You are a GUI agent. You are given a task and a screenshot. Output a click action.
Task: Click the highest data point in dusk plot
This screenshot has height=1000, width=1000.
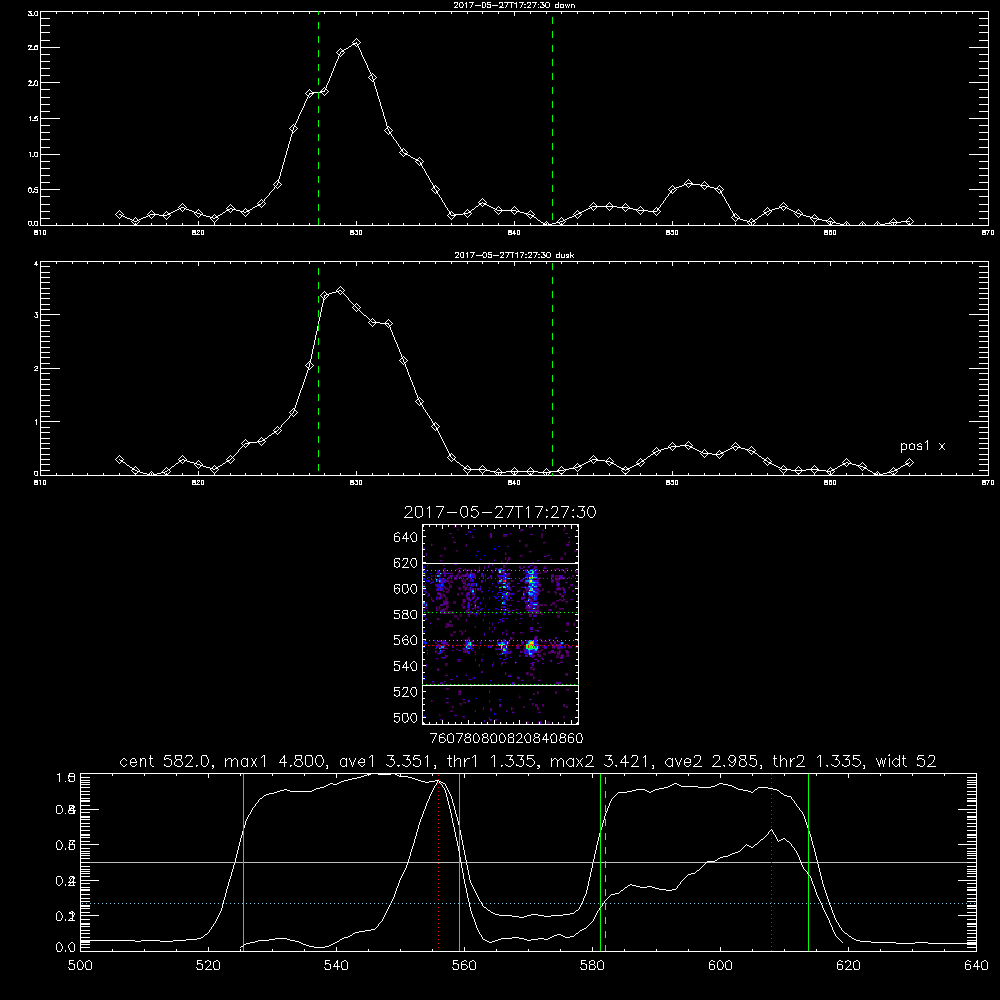tap(341, 291)
